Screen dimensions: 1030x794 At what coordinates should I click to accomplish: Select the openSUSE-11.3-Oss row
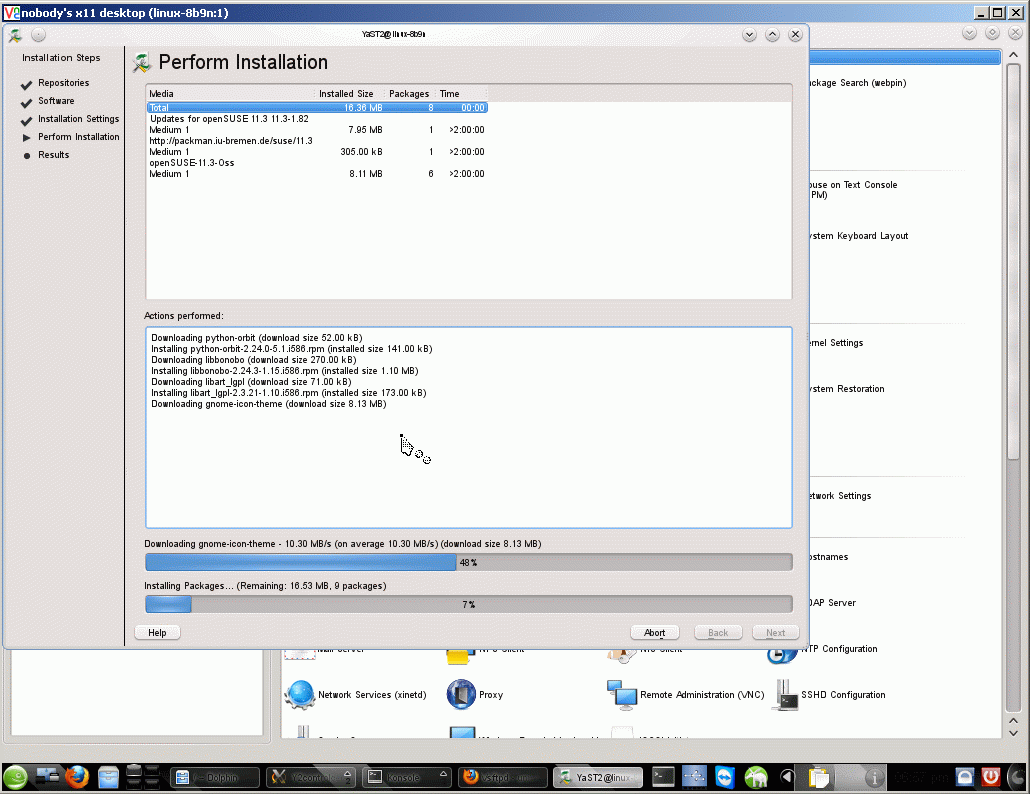click(x=317, y=163)
